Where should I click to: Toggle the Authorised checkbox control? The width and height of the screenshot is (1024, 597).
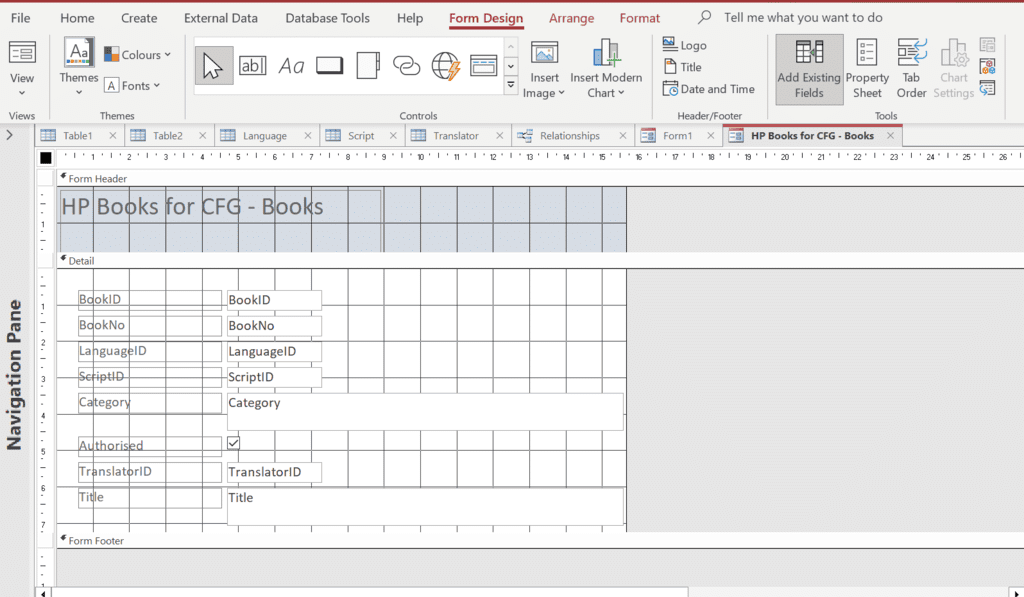point(233,443)
